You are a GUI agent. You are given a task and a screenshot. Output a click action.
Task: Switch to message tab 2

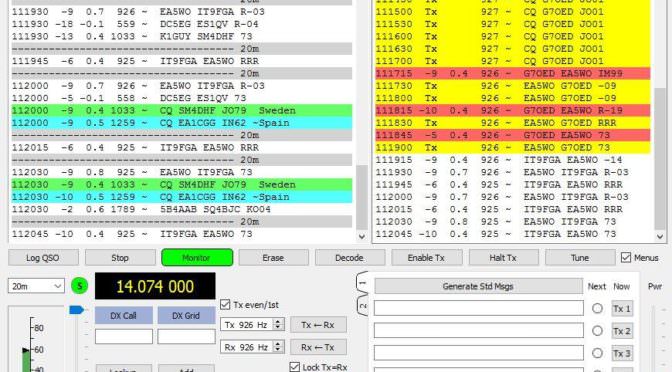(362, 306)
